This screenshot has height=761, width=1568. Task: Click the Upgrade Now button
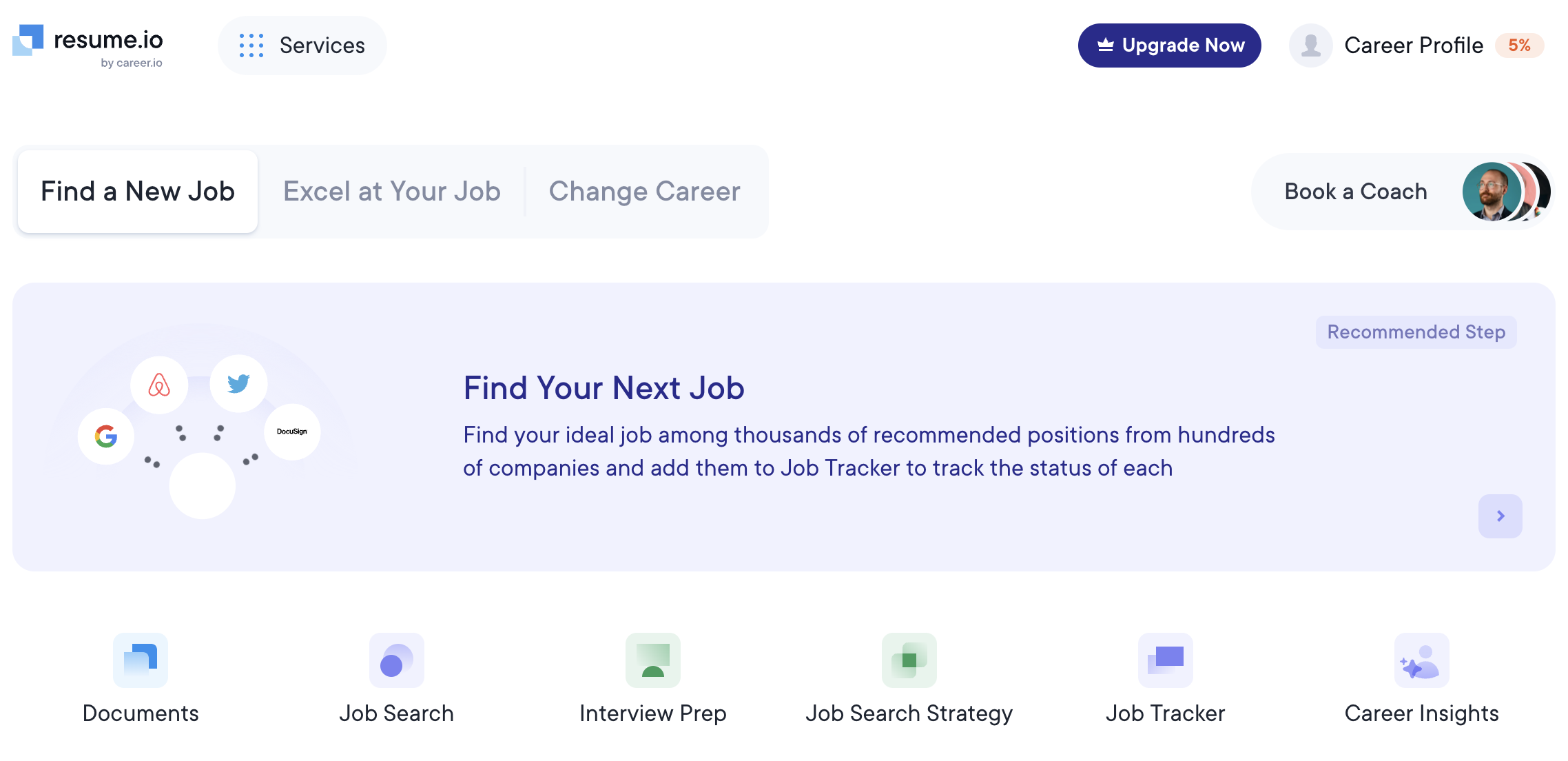(1169, 45)
